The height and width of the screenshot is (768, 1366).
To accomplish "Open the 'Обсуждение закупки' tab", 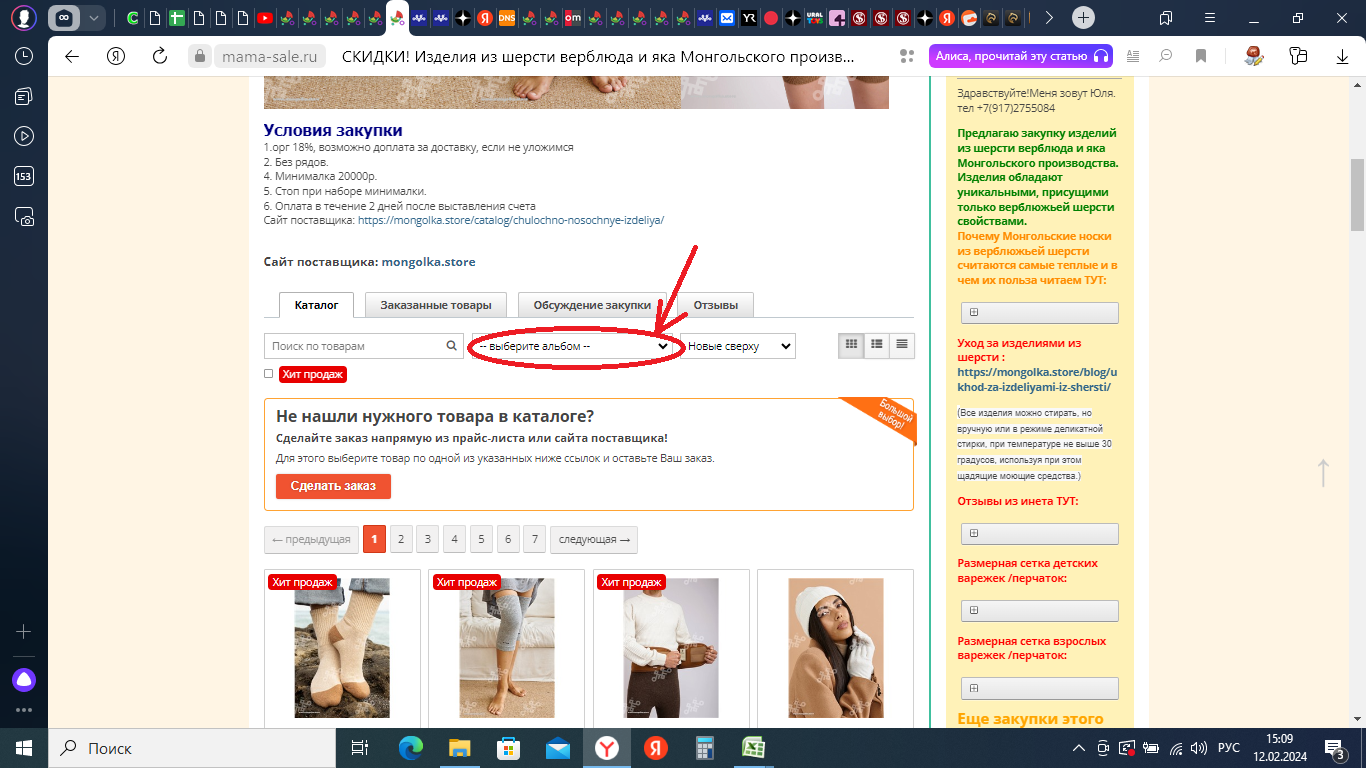I will [591, 305].
